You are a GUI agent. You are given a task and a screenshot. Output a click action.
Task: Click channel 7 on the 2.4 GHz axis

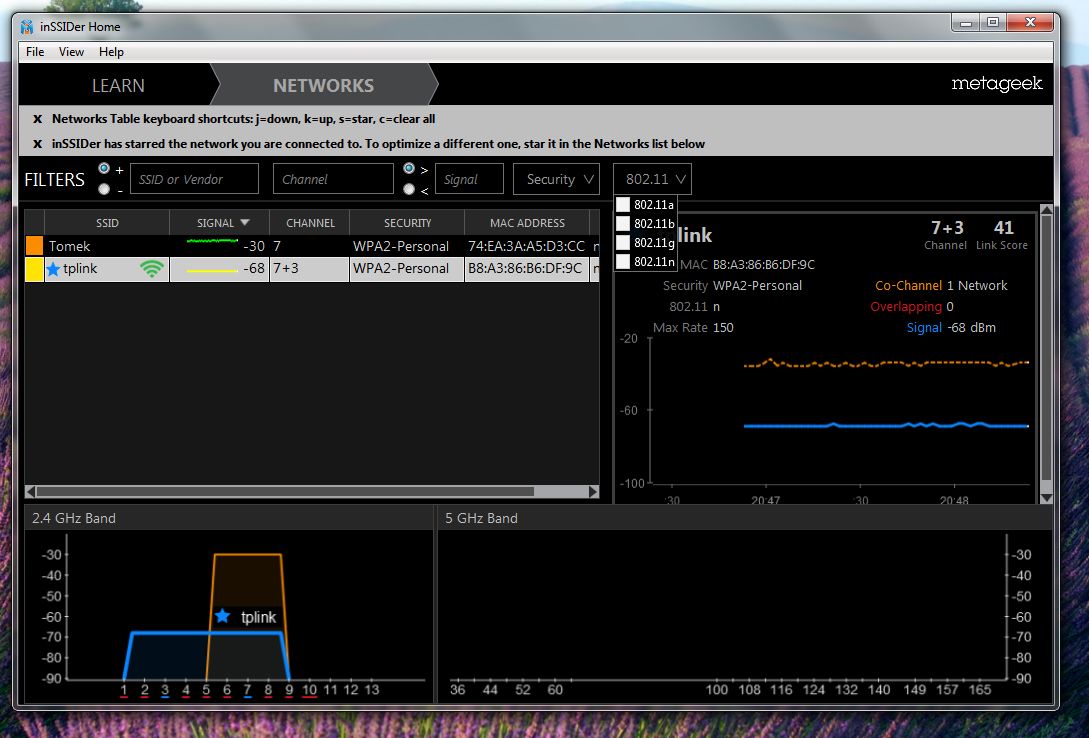[x=247, y=689]
